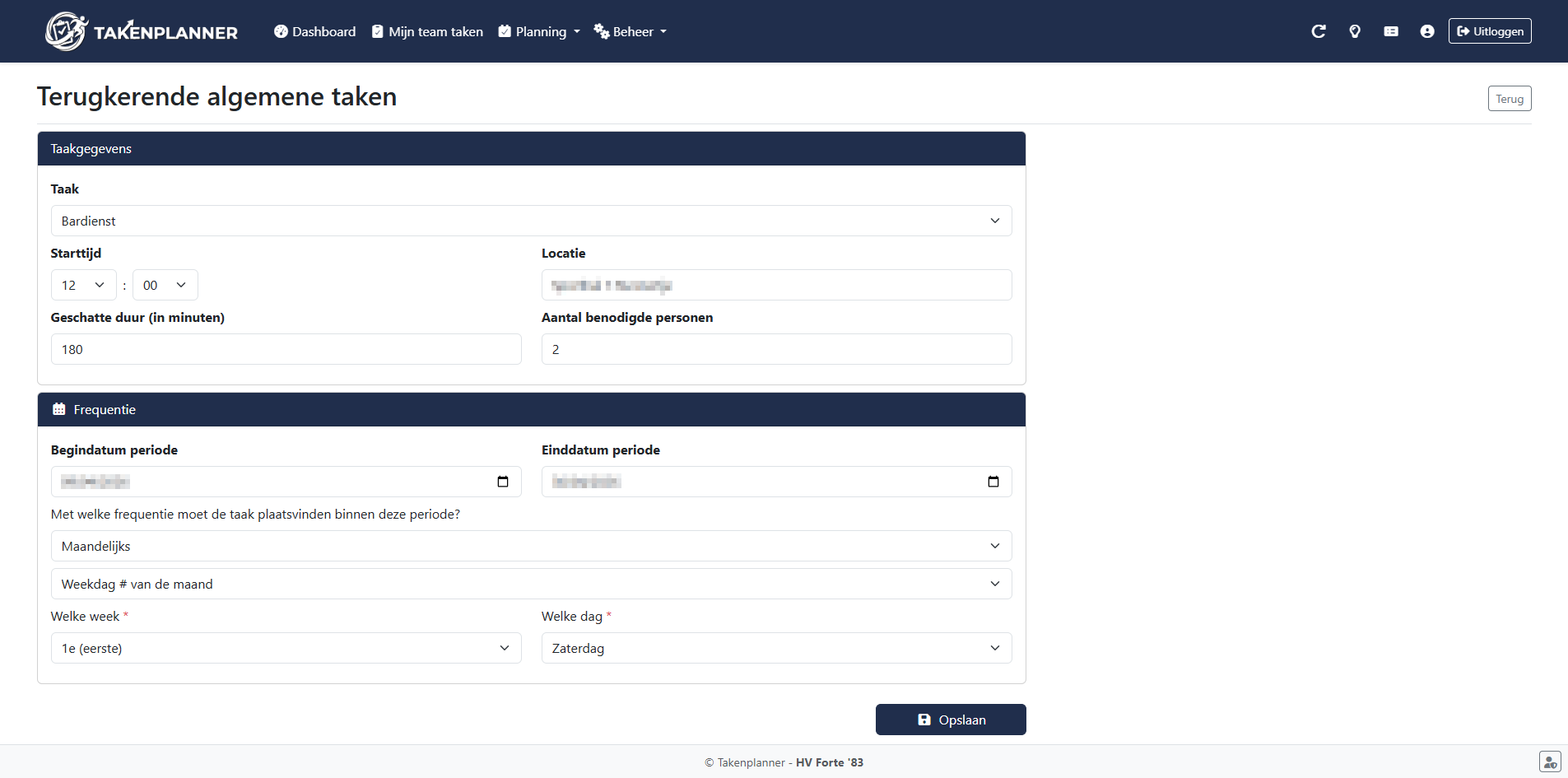Open the user account icon in the navbar

pyautogui.click(x=1427, y=30)
